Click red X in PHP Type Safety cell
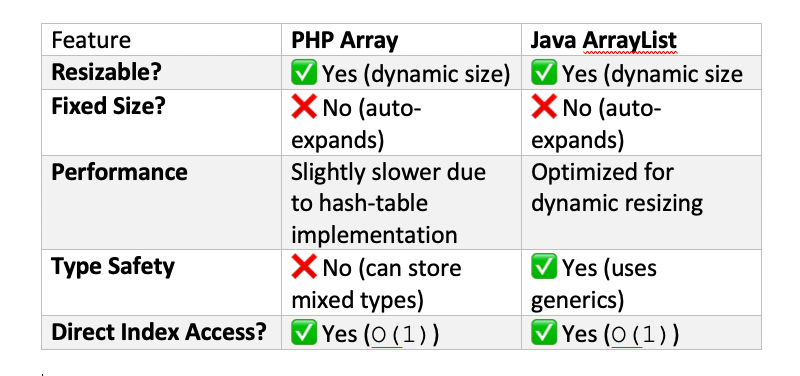Image resolution: width=800 pixels, height=376 pixels. (304, 267)
